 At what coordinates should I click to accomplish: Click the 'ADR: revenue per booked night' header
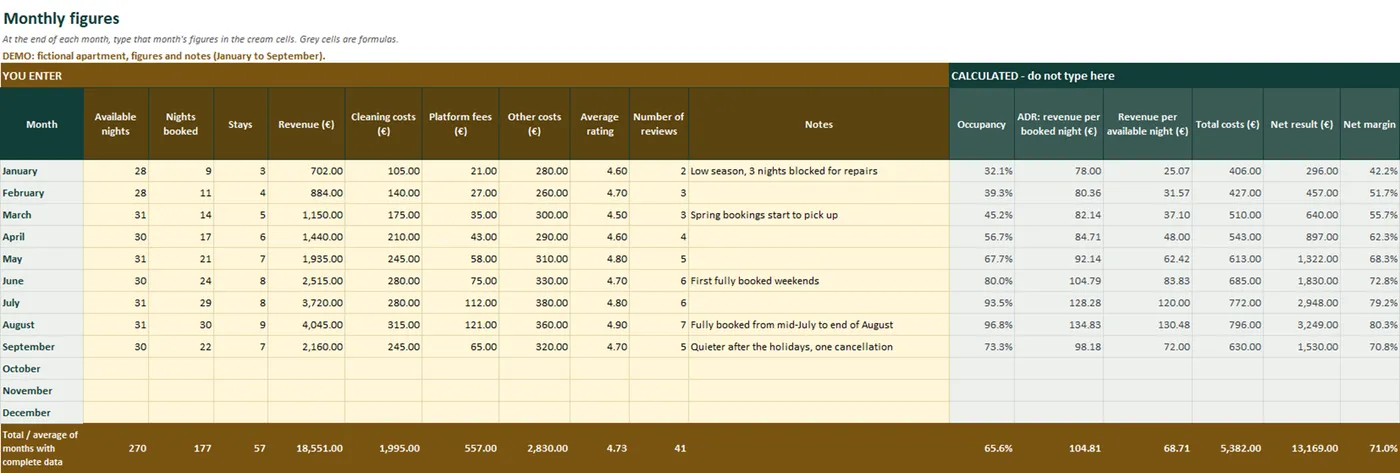point(1059,124)
